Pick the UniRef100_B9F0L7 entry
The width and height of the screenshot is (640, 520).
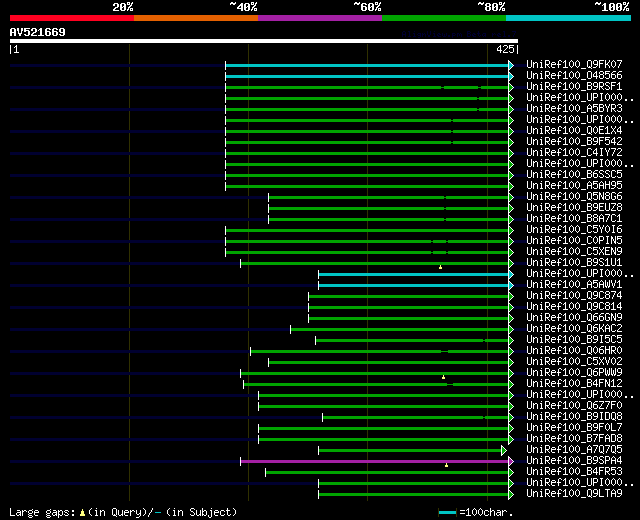(574, 428)
